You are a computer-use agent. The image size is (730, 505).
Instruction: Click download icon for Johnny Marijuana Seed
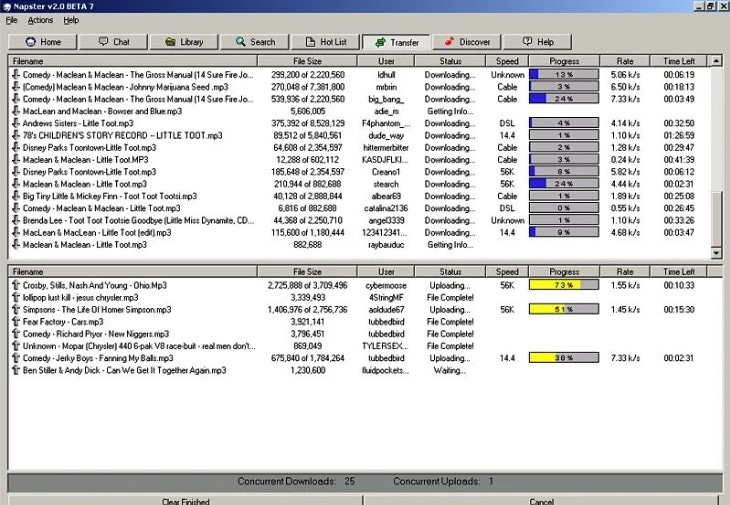16,87
